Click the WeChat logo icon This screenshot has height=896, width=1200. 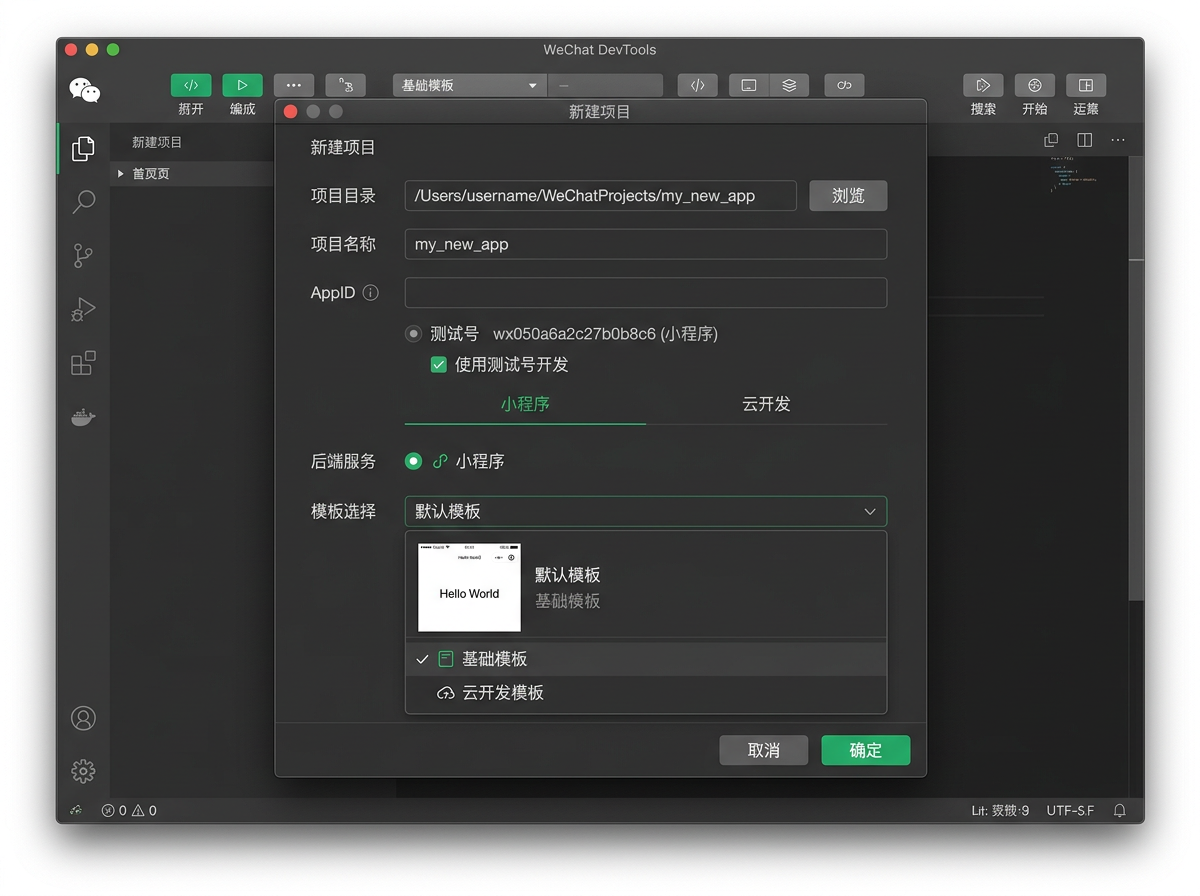pos(85,90)
